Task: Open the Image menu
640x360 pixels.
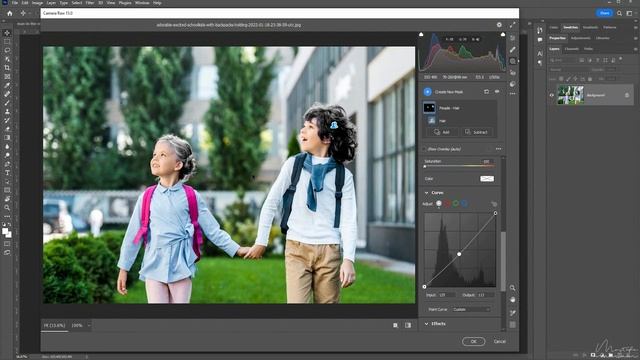Action: [37, 3]
